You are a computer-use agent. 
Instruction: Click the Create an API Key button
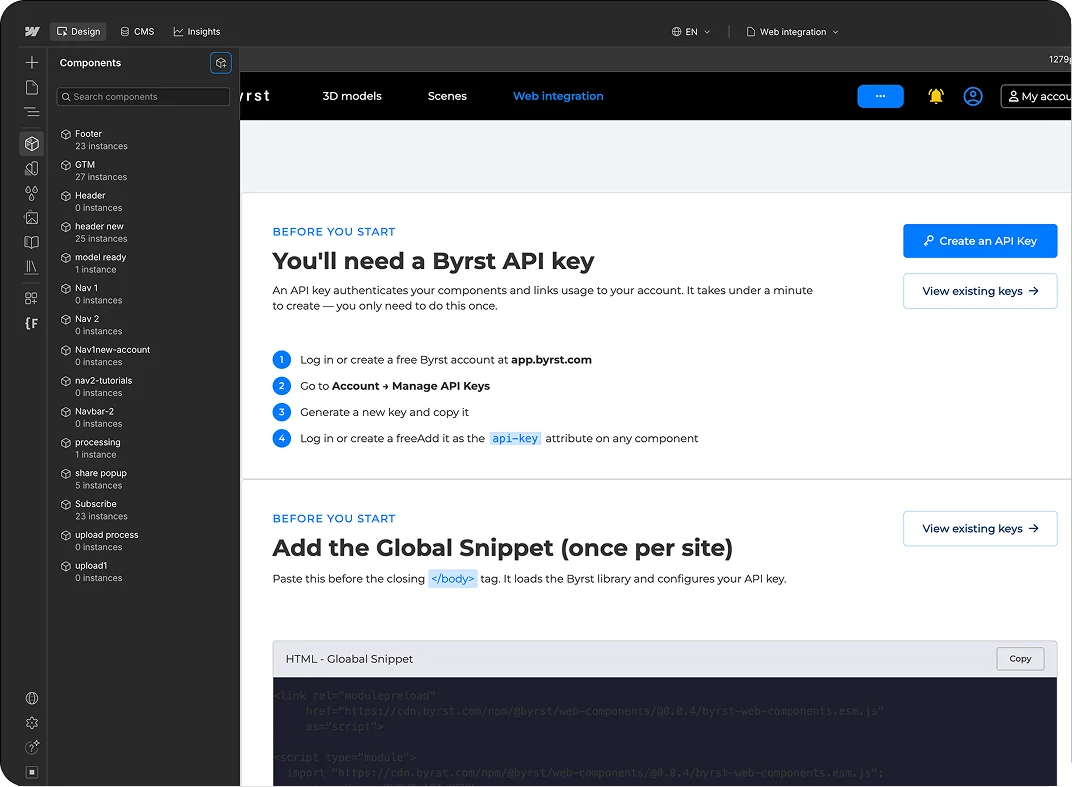click(980, 241)
